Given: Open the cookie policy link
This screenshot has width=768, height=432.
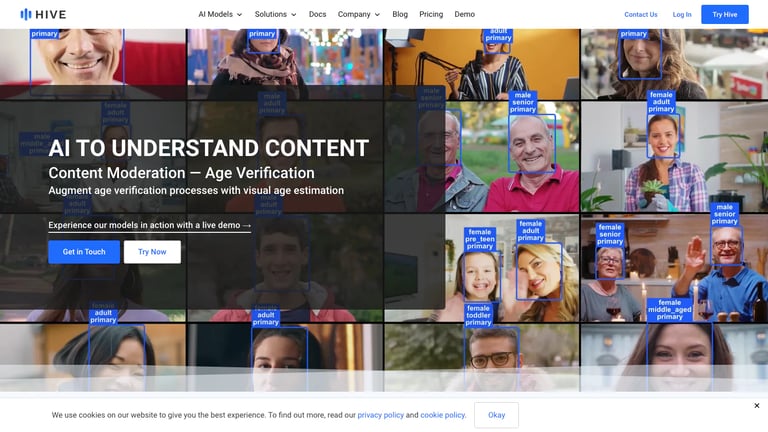Looking at the screenshot, I should coord(442,415).
